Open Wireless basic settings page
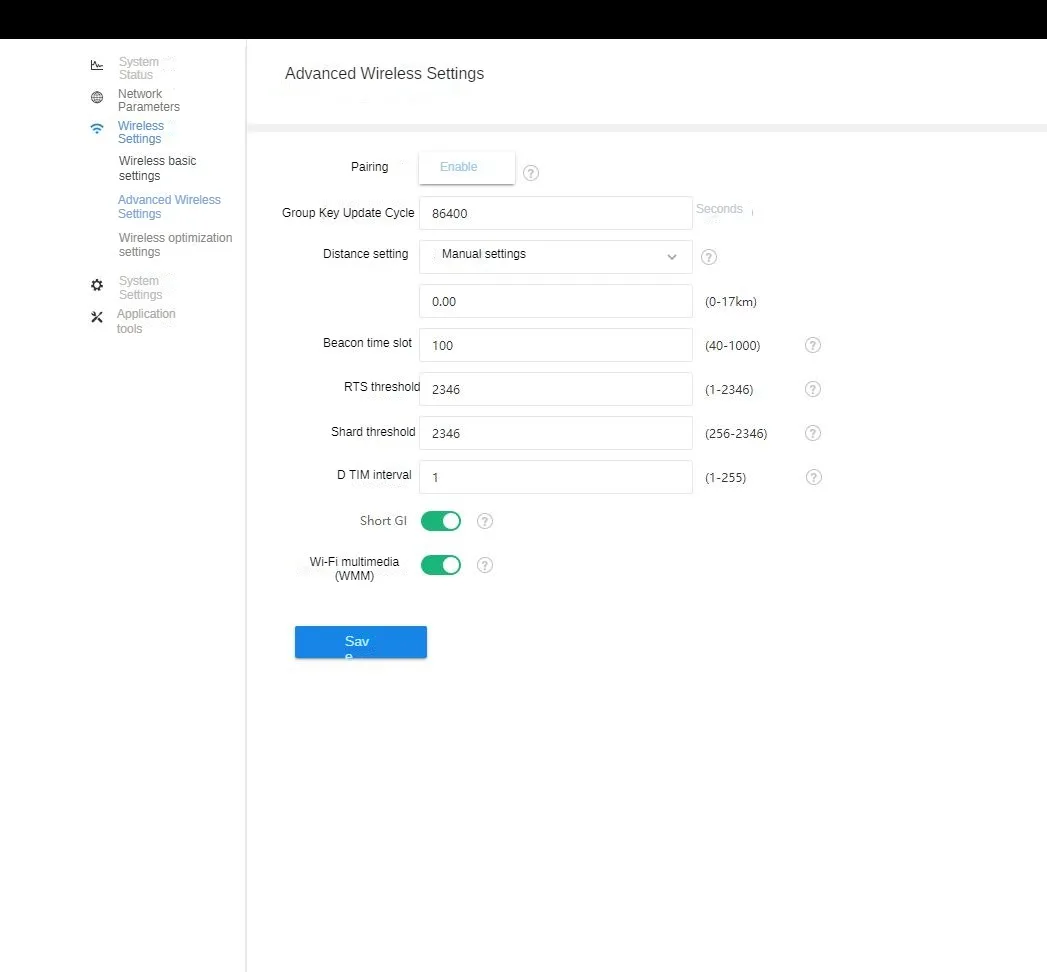The image size is (1047, 972). pyautogui.click(x=157, y=168)
